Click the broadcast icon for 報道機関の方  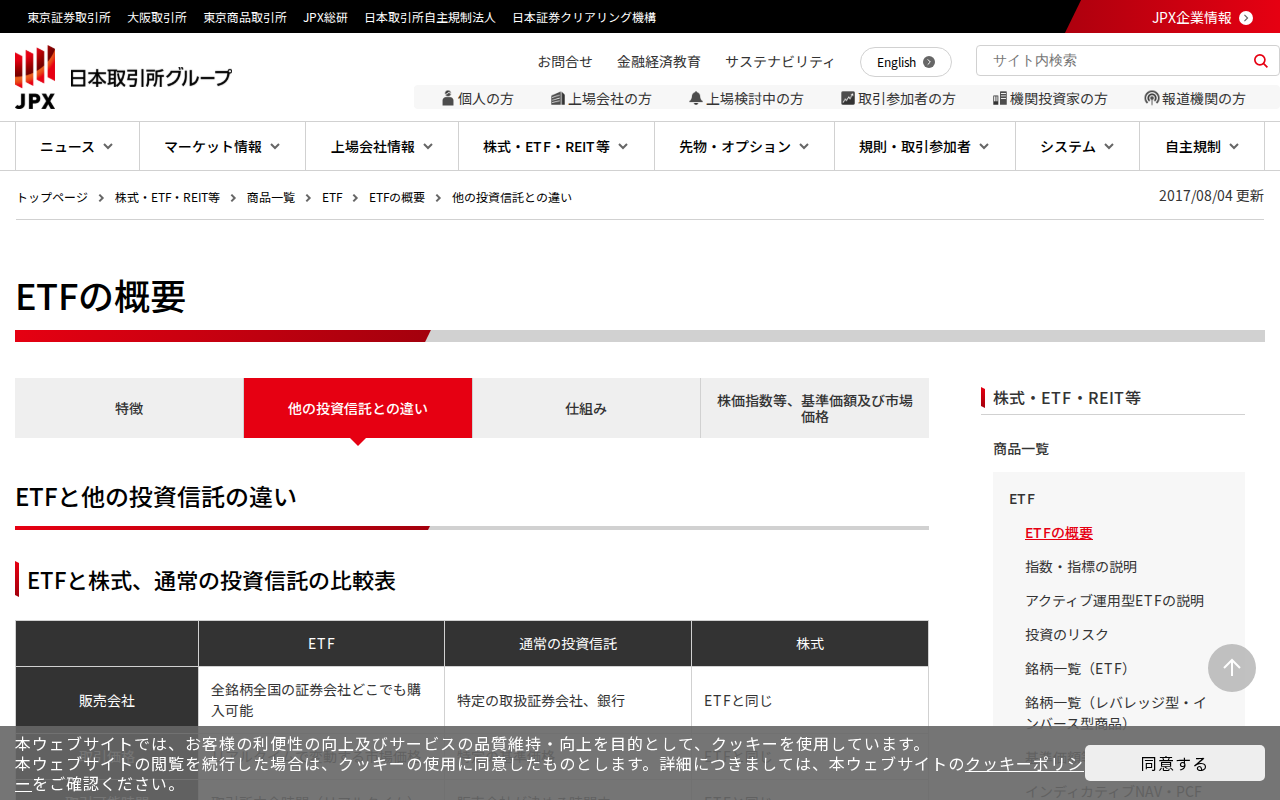[1152, 98]
